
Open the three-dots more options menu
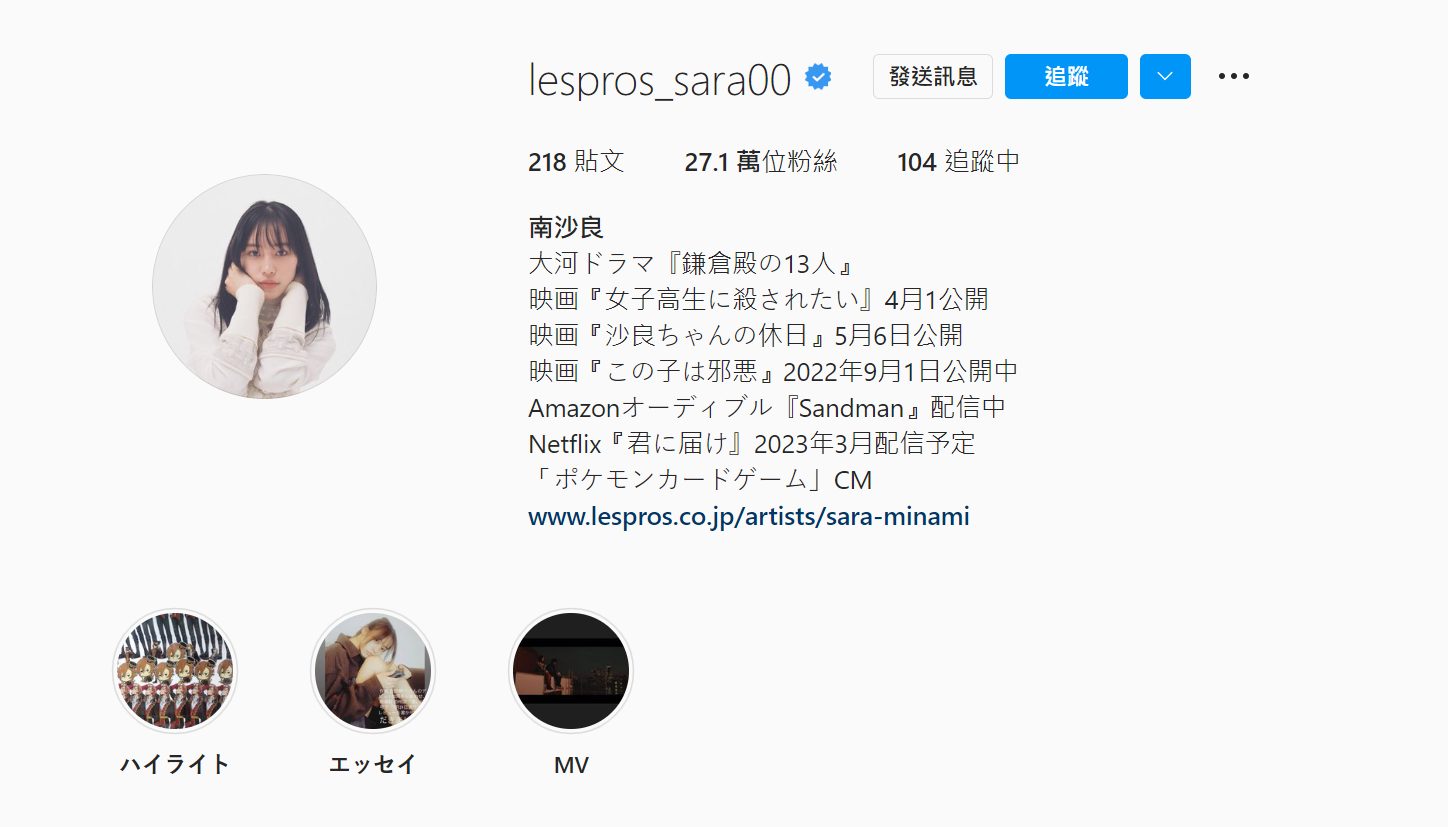pos(1234,76)
